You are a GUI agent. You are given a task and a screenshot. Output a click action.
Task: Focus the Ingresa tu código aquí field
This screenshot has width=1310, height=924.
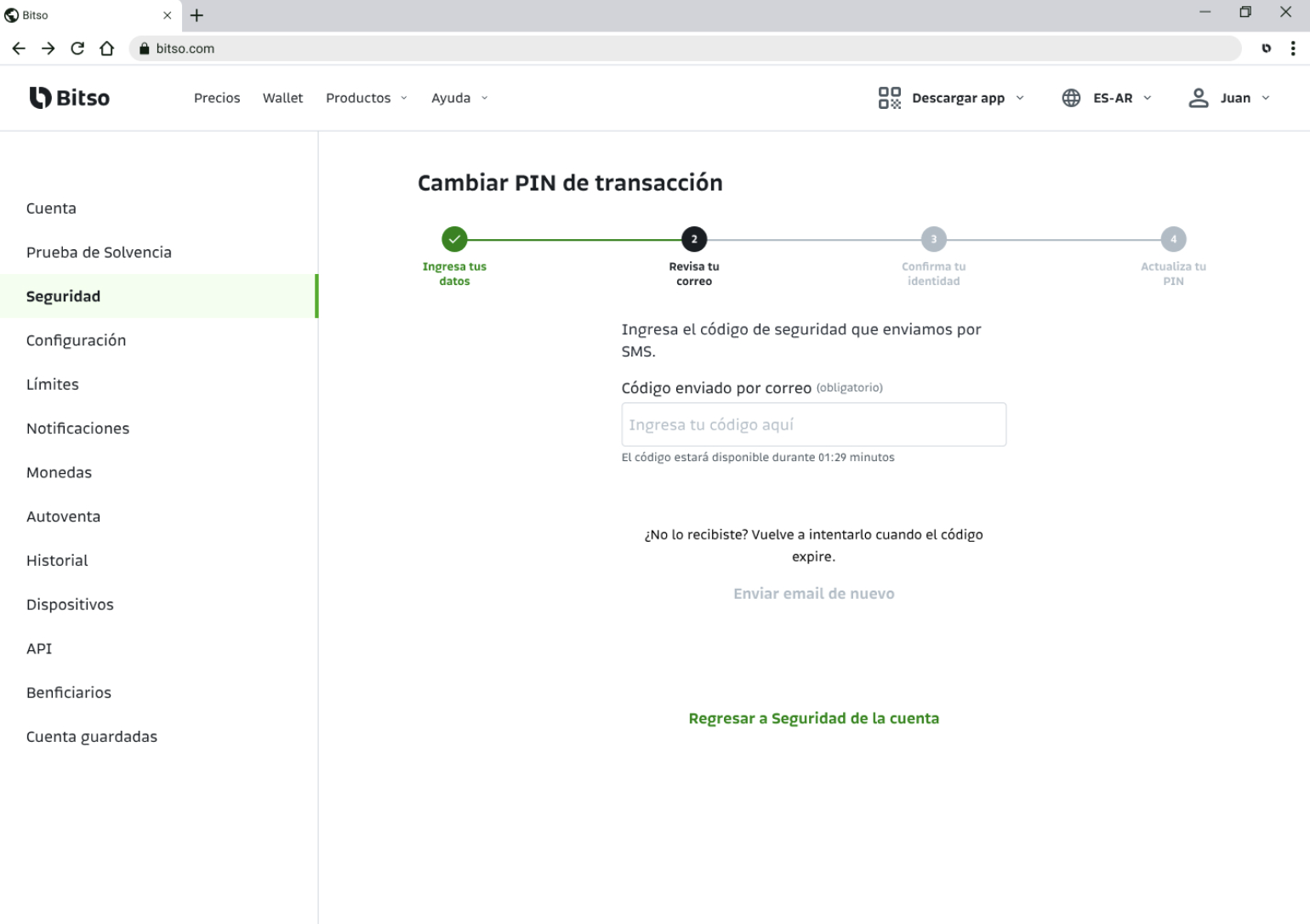[x=814, y=425]
